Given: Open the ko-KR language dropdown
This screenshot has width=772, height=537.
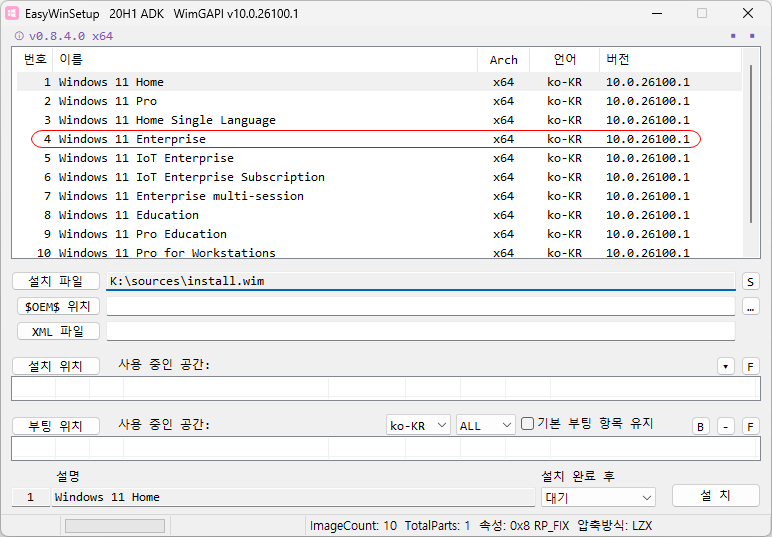Looking at the screenshot, I should [x=418, y=425].
